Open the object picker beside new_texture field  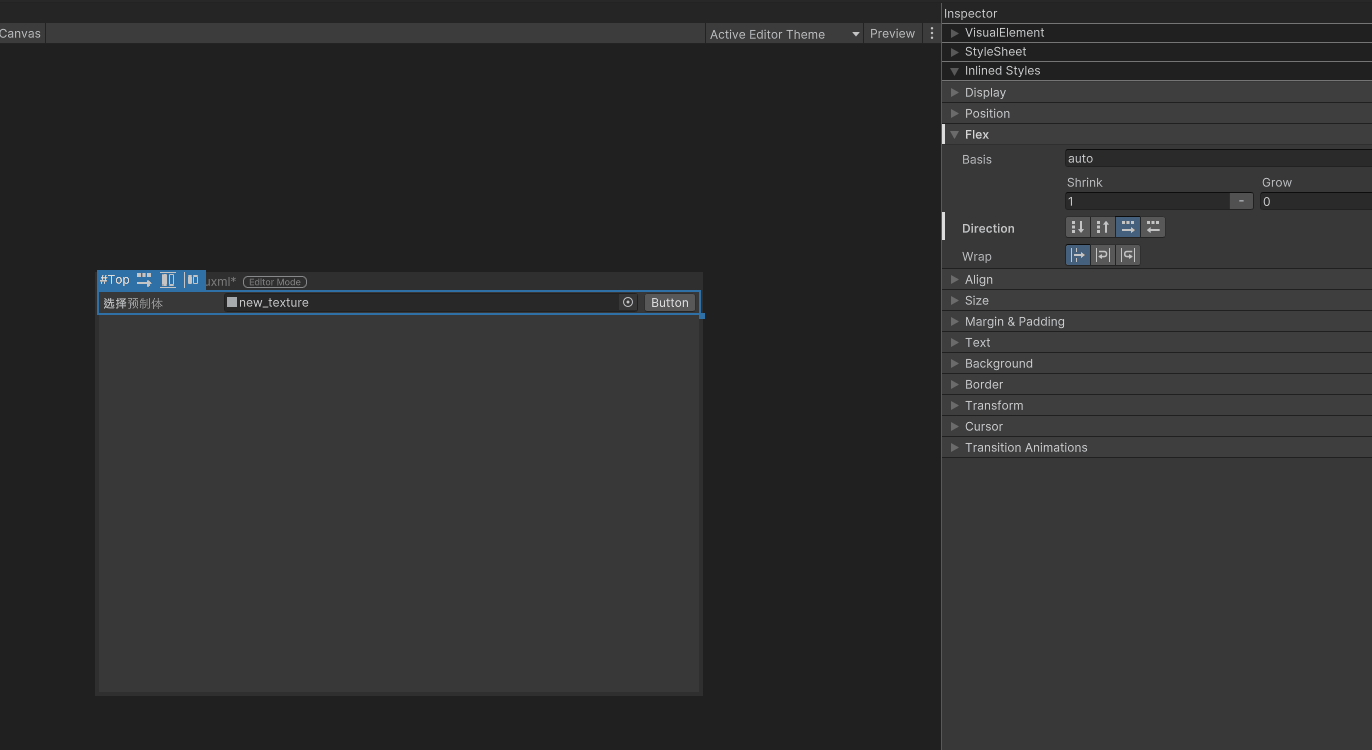click(628, 302)
